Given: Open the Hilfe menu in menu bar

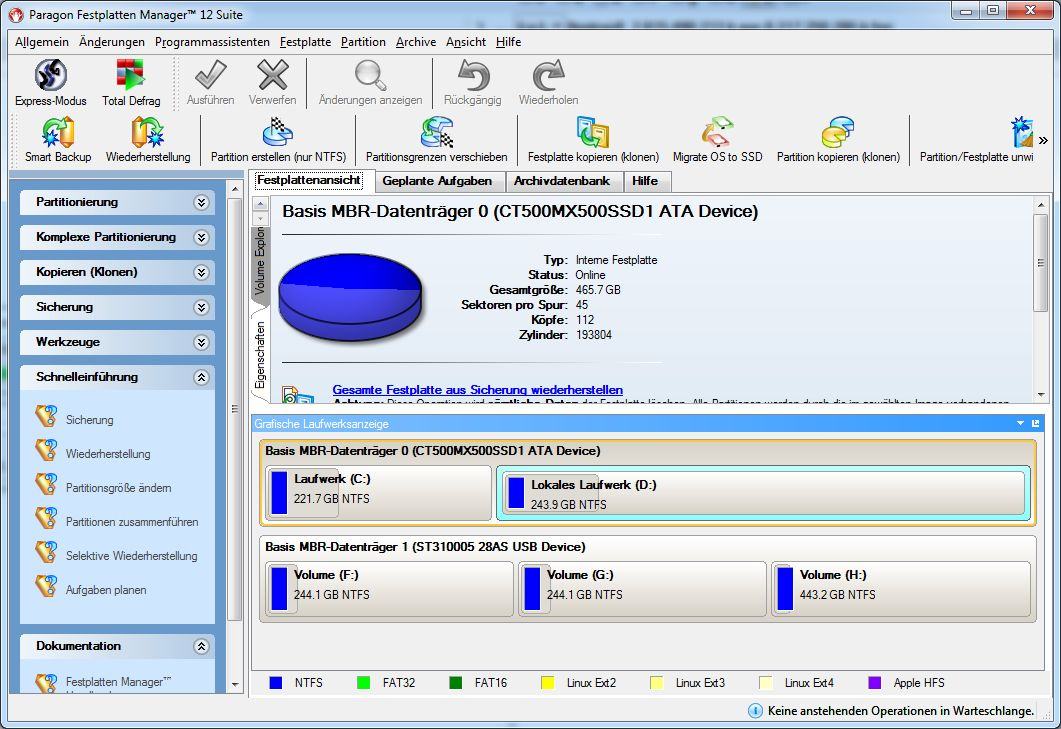Looking at the screenshot, I should (x=508, y=42).
